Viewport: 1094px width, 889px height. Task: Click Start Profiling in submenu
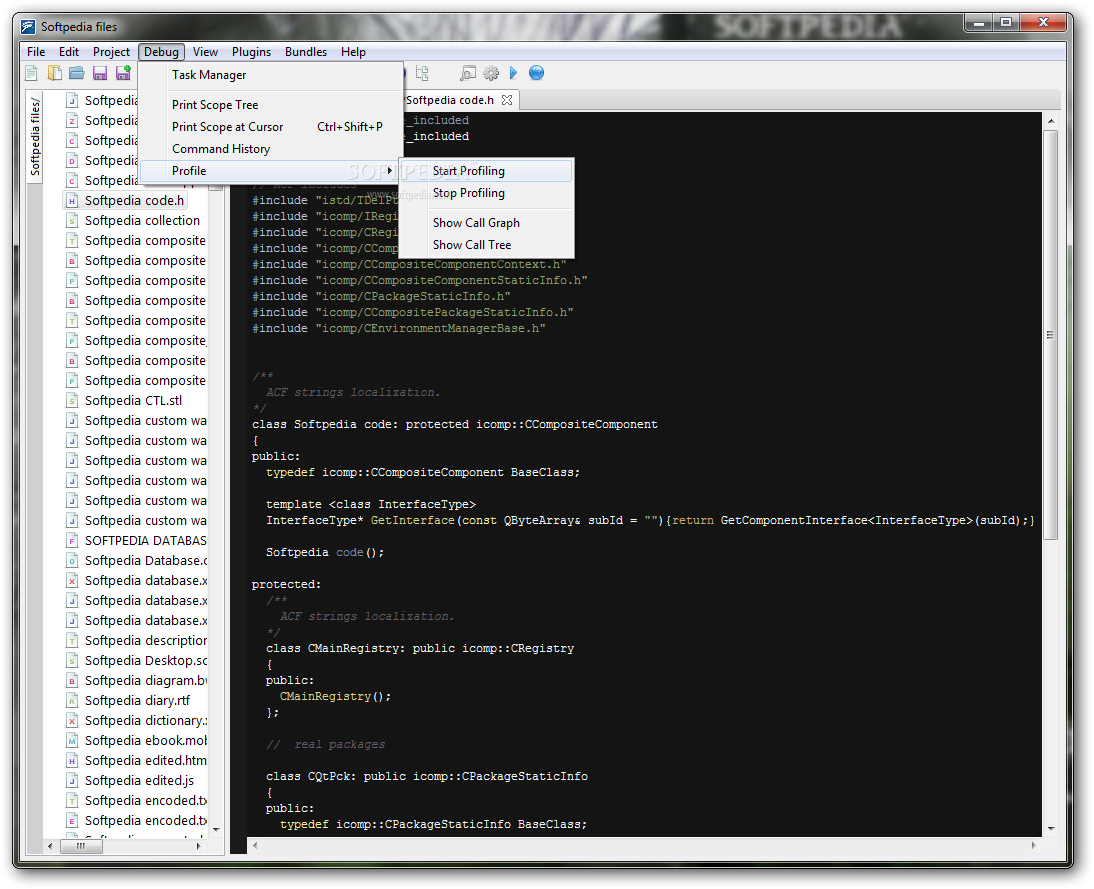point(487,171)
